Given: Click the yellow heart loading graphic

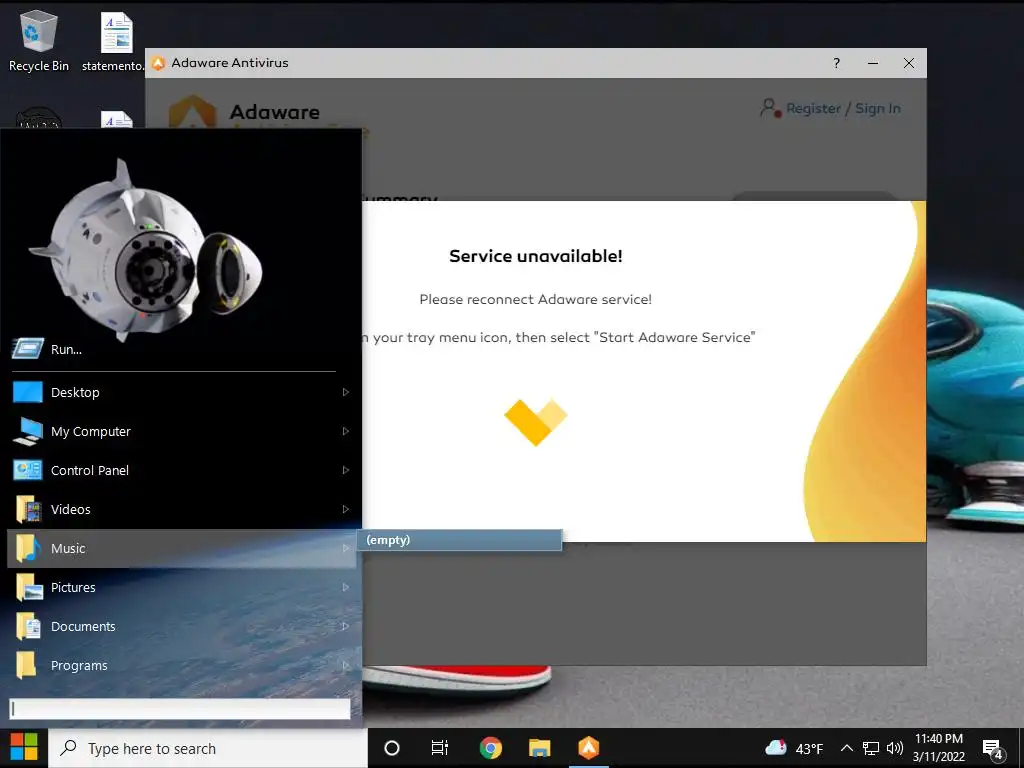Looking at the screenshot, I should (536, 423).
